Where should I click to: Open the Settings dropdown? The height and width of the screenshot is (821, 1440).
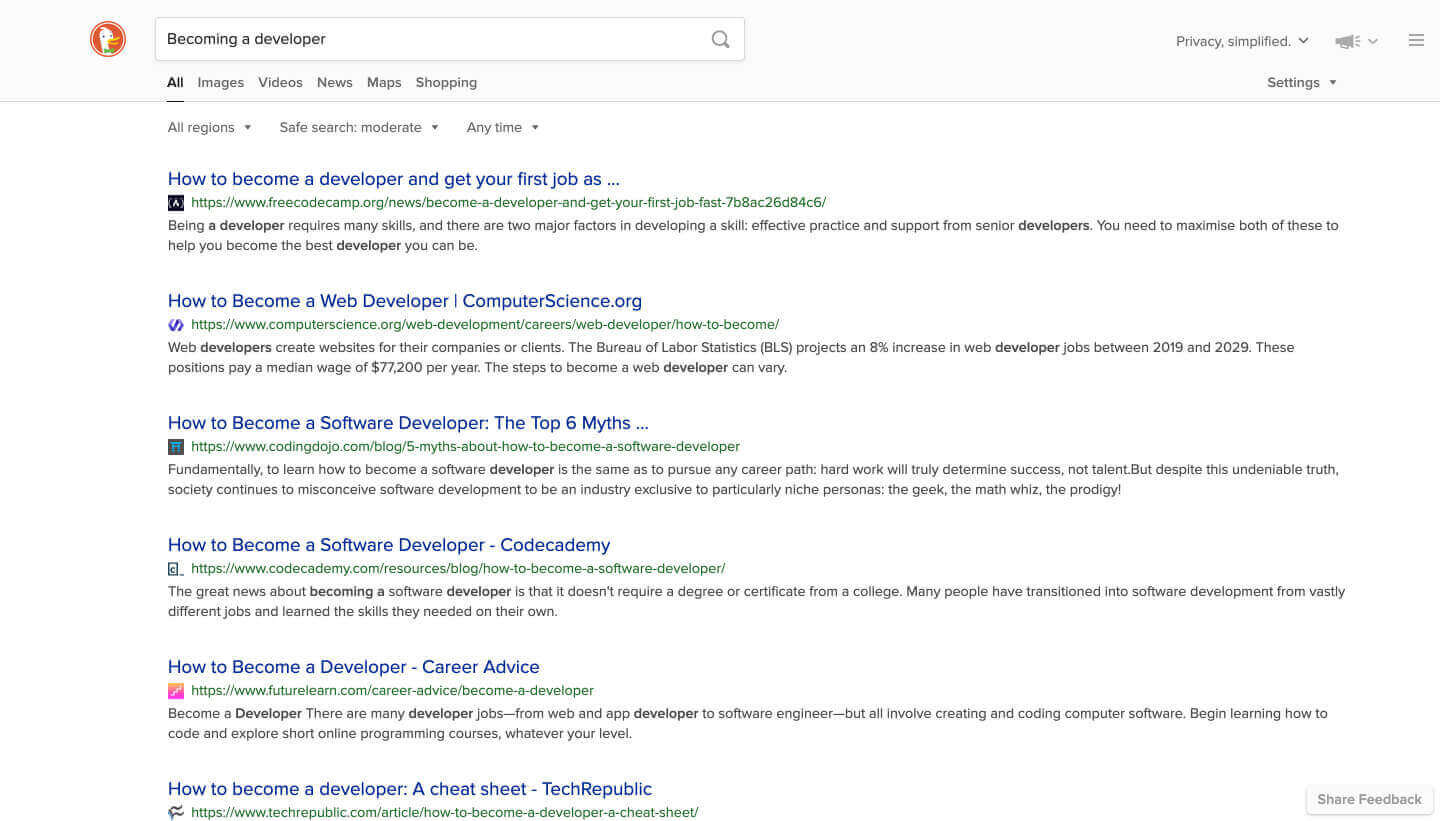tap(1301, 82)
